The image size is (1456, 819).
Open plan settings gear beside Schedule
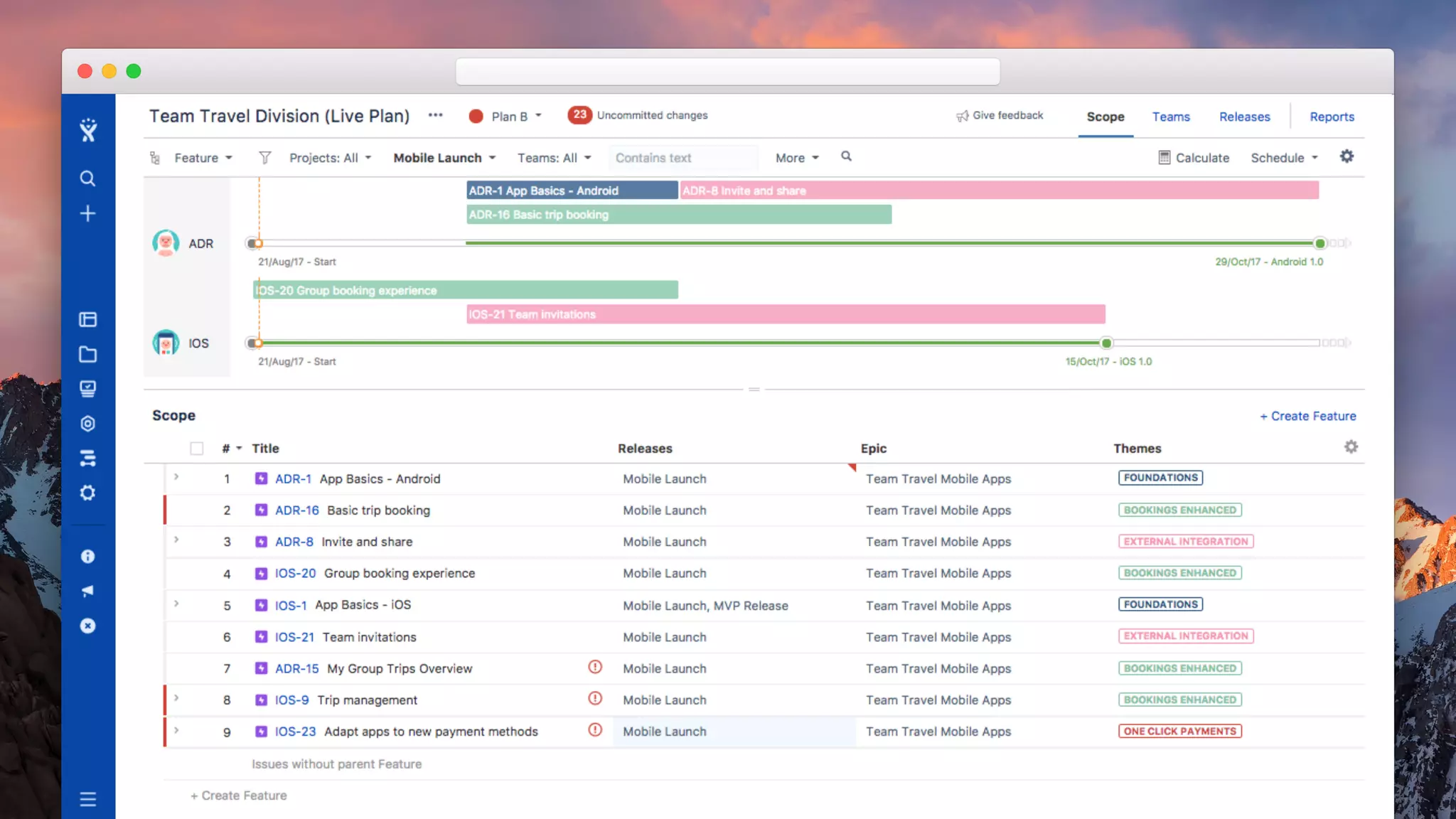pyautogui.click(x=1347, y=156)
